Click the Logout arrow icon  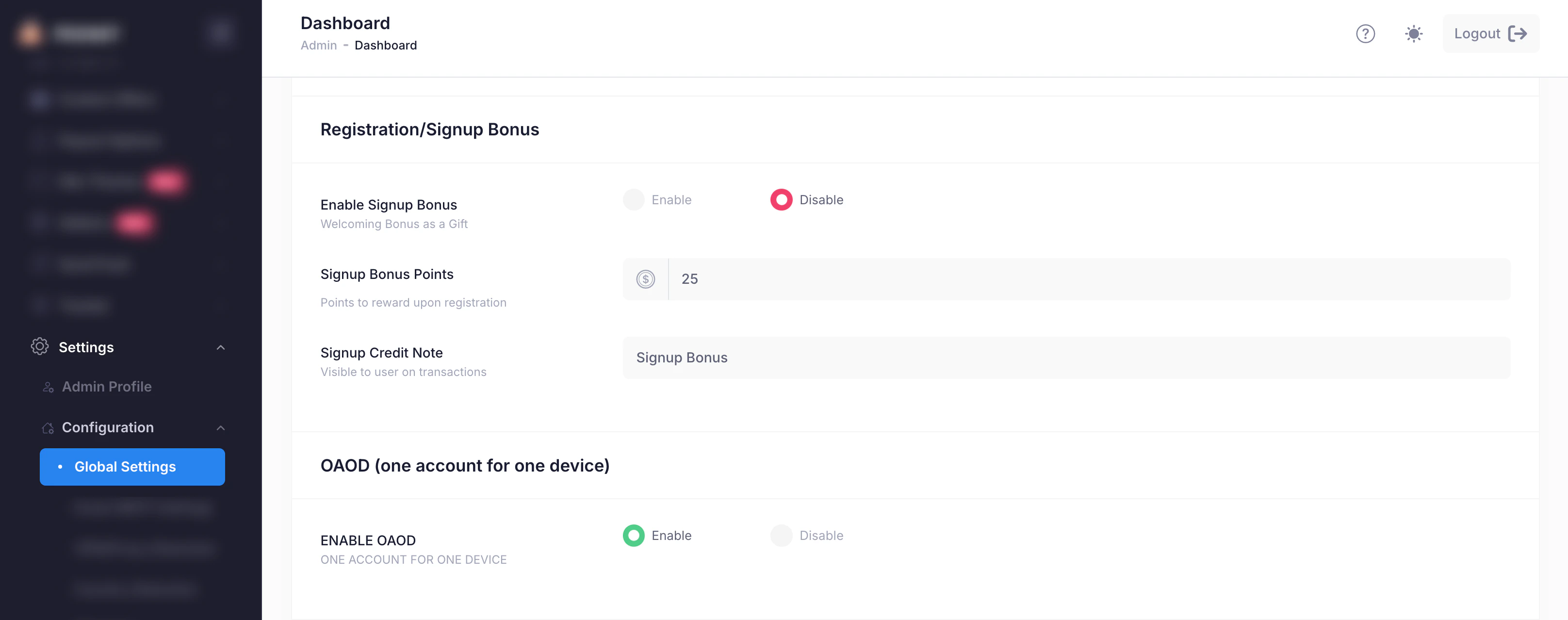point(1518,33)
